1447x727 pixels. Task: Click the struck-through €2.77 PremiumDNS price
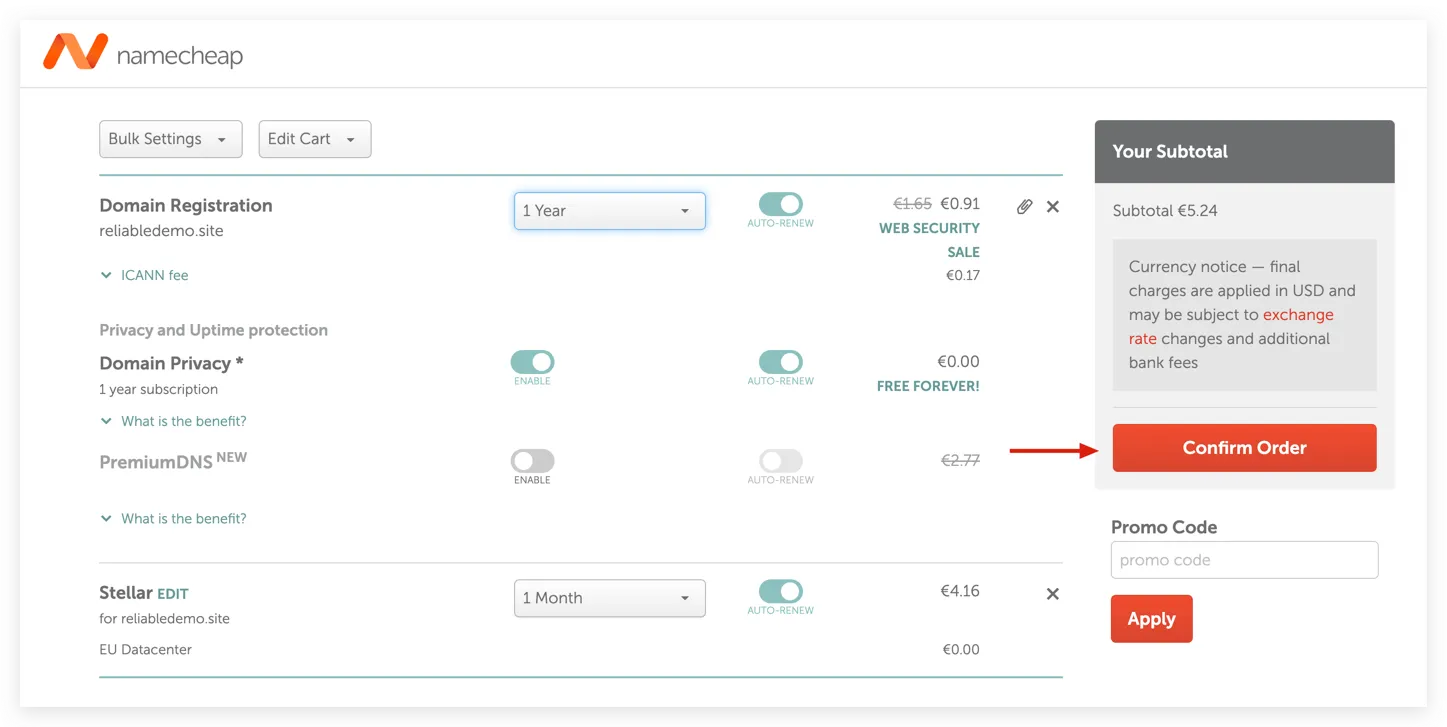point(960,461)
